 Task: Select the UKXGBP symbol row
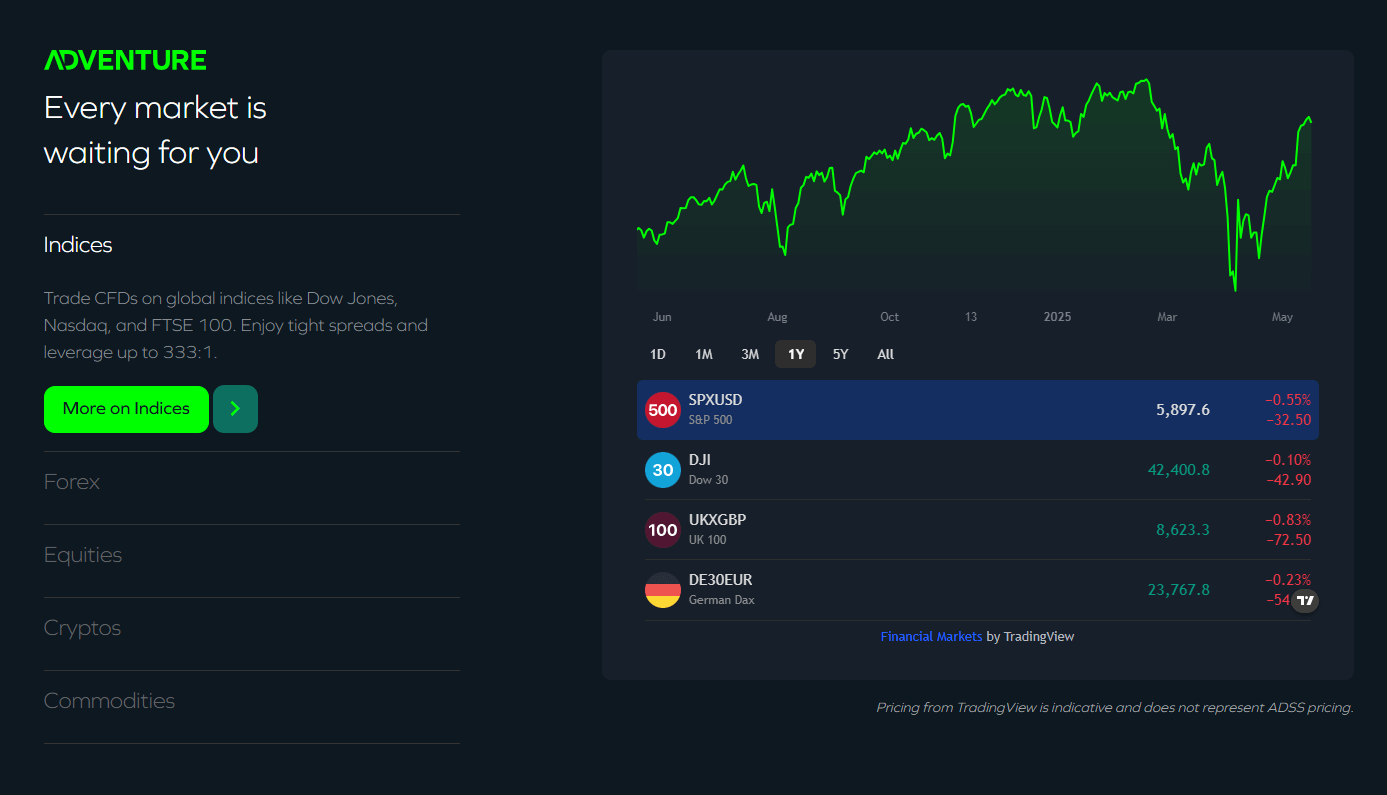(x=978, y=530)
